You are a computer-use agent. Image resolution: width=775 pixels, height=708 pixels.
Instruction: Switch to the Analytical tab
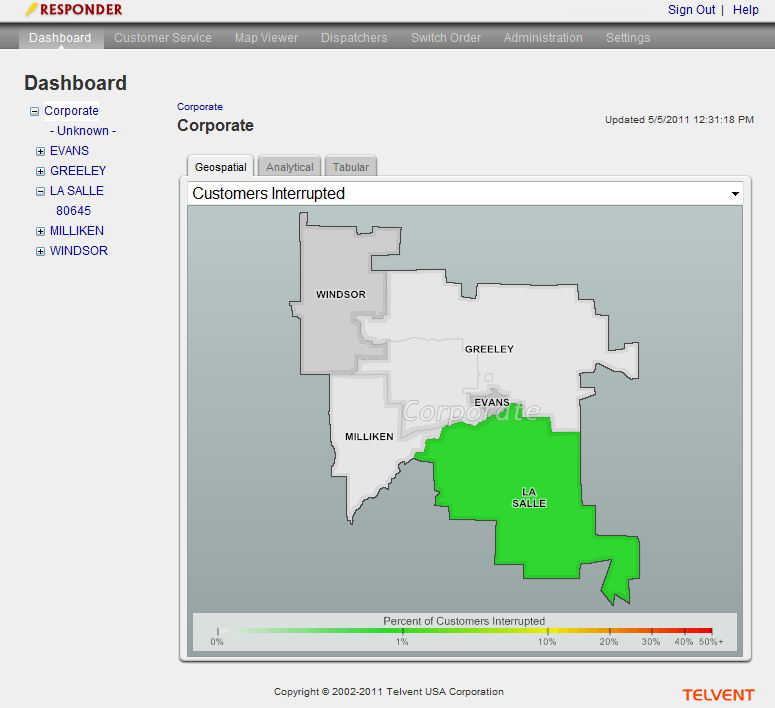coord(290,167)
